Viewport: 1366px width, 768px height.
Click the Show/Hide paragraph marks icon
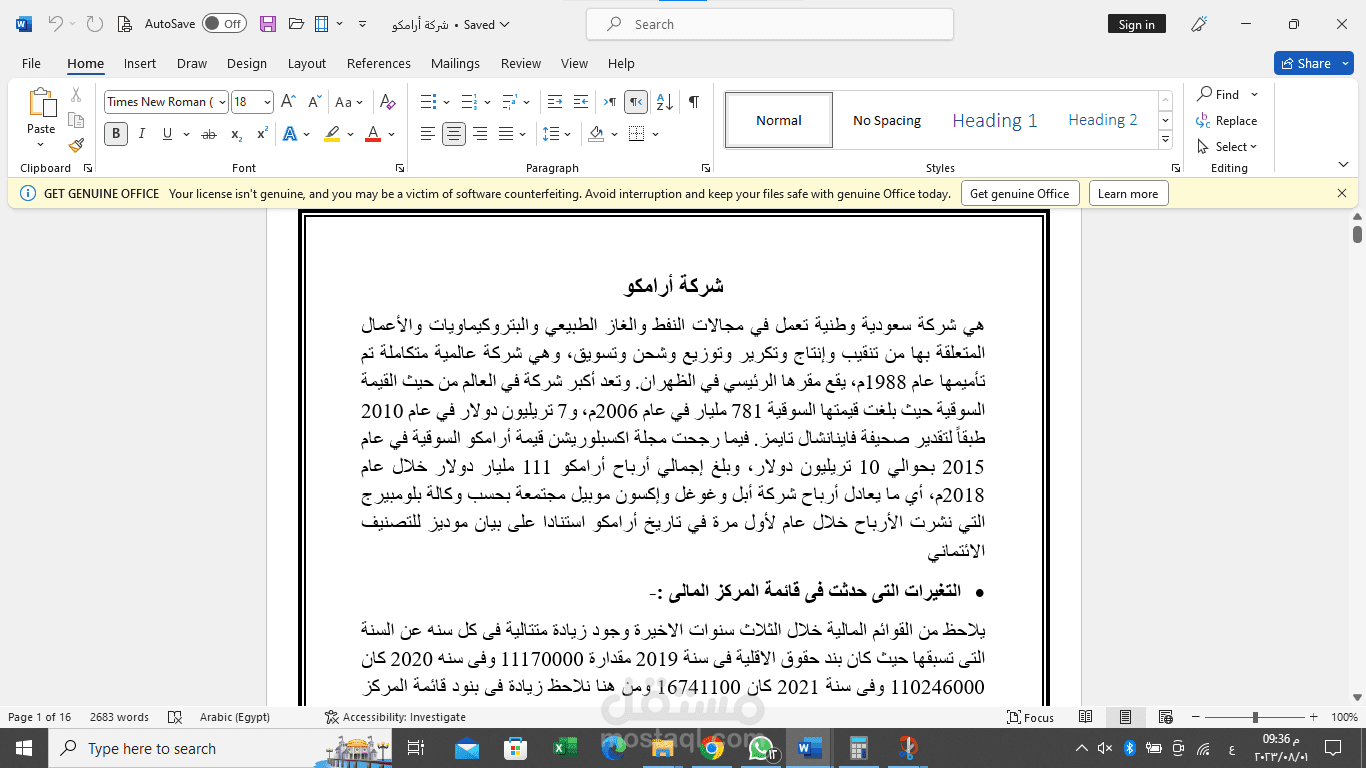coord(693,102)
